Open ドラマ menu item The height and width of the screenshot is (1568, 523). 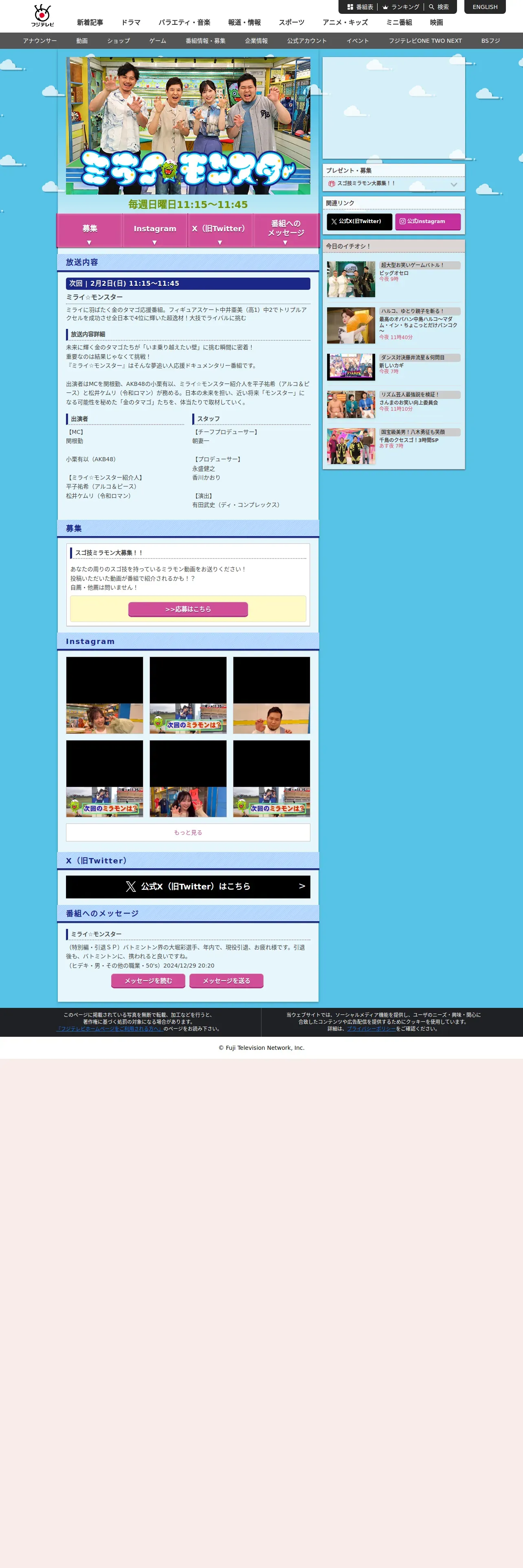click(131, 22)
